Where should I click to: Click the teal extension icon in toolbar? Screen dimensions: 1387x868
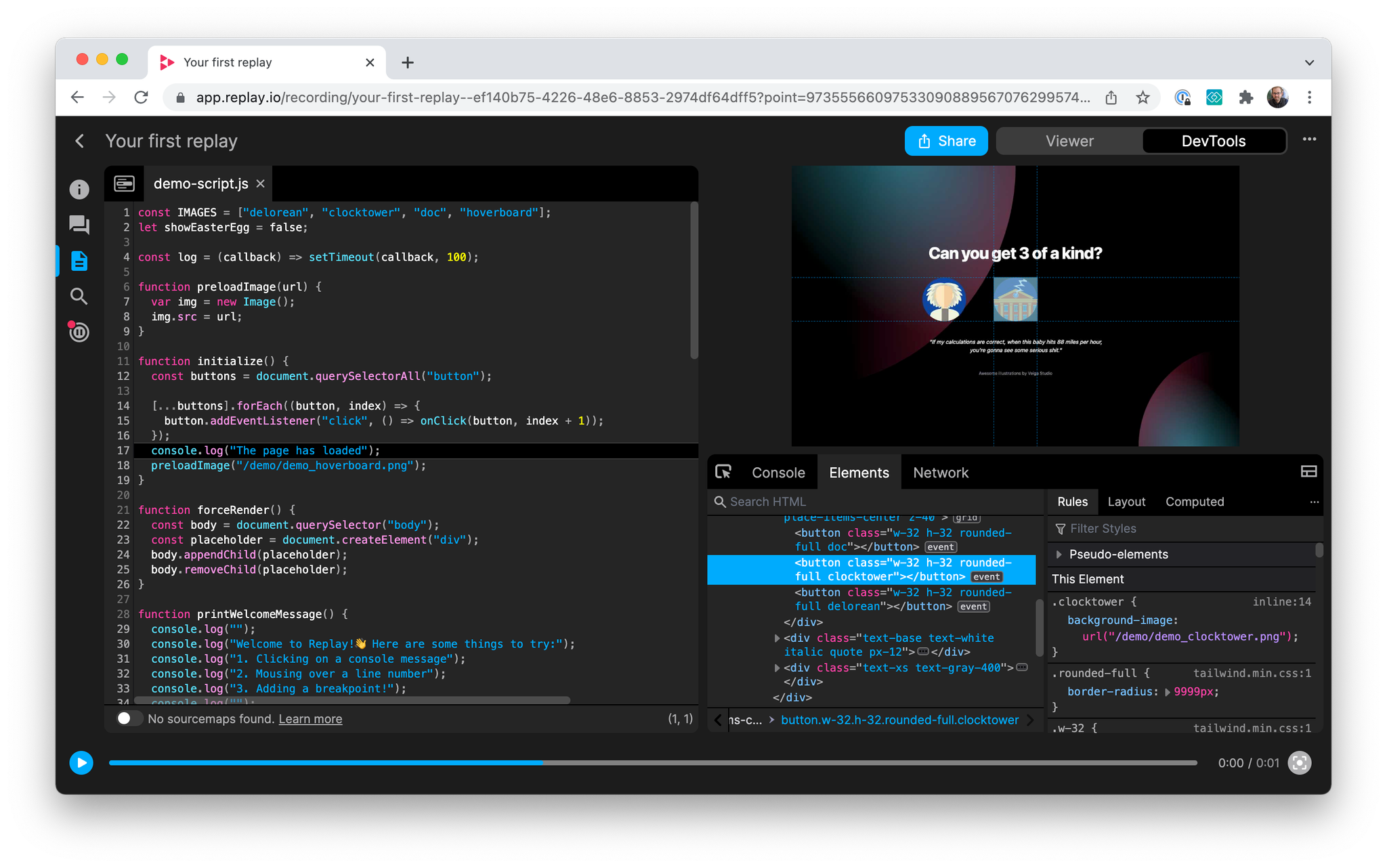point(1214,97)
